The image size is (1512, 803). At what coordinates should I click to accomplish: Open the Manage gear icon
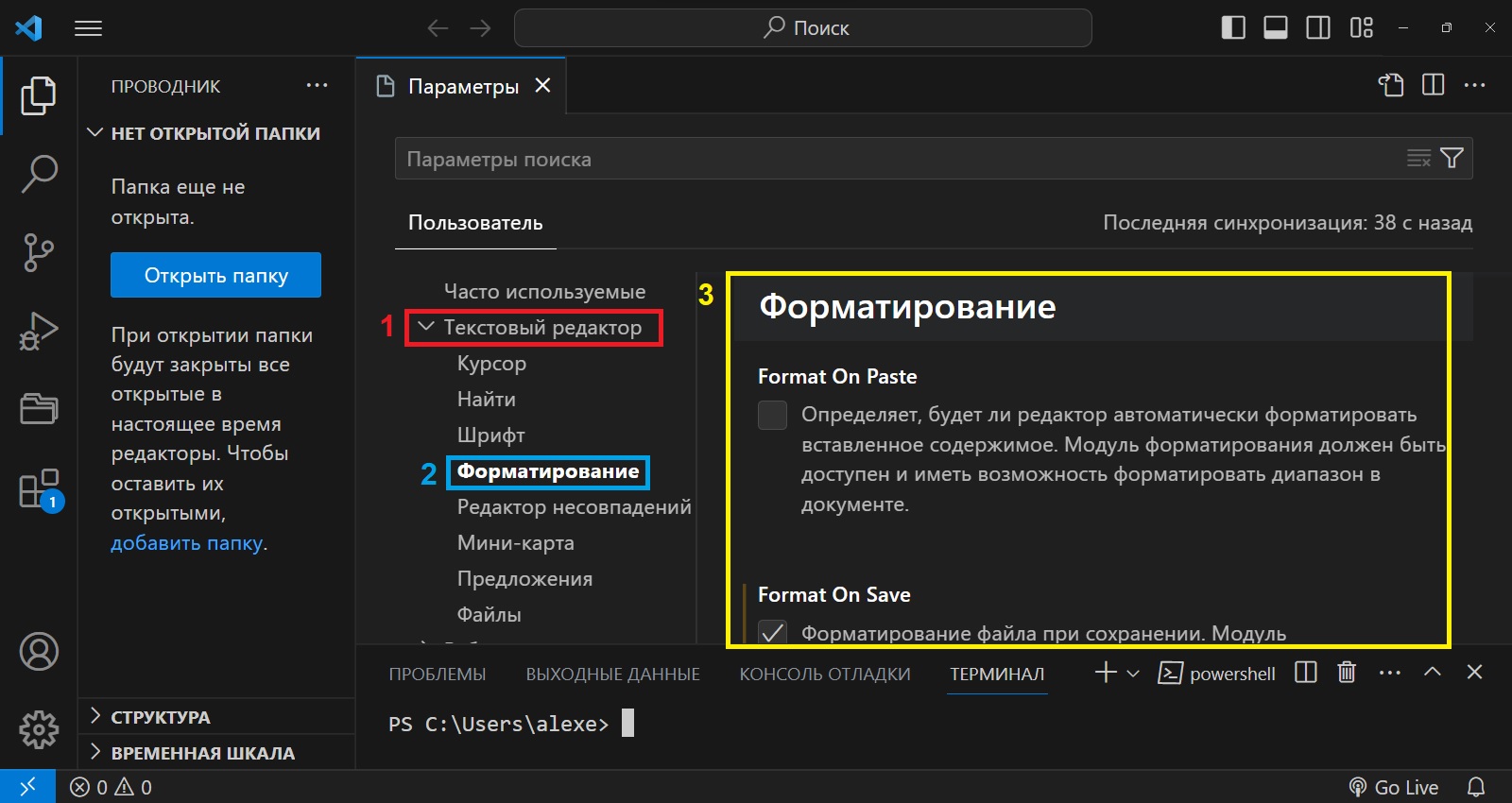[x=39, y=729]
